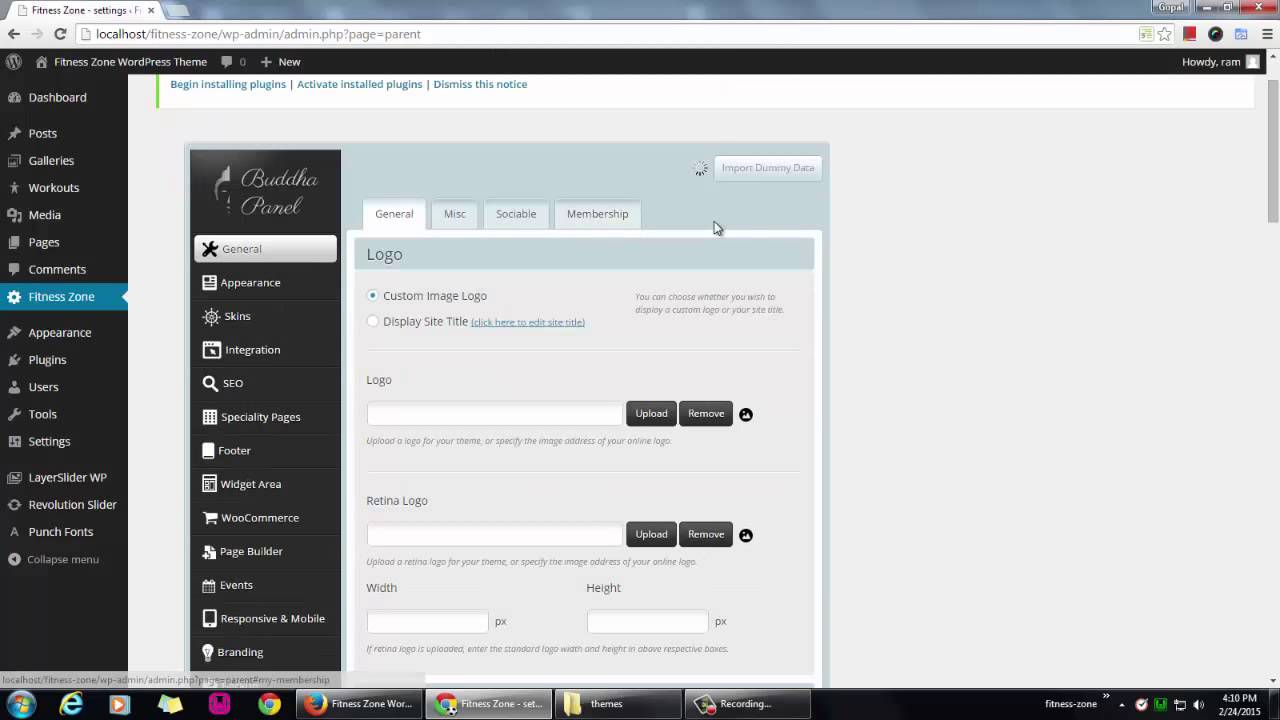Click the browser back arrow
The height and width of the screenshot is (720, 1280).
click(x=14, y=34)
